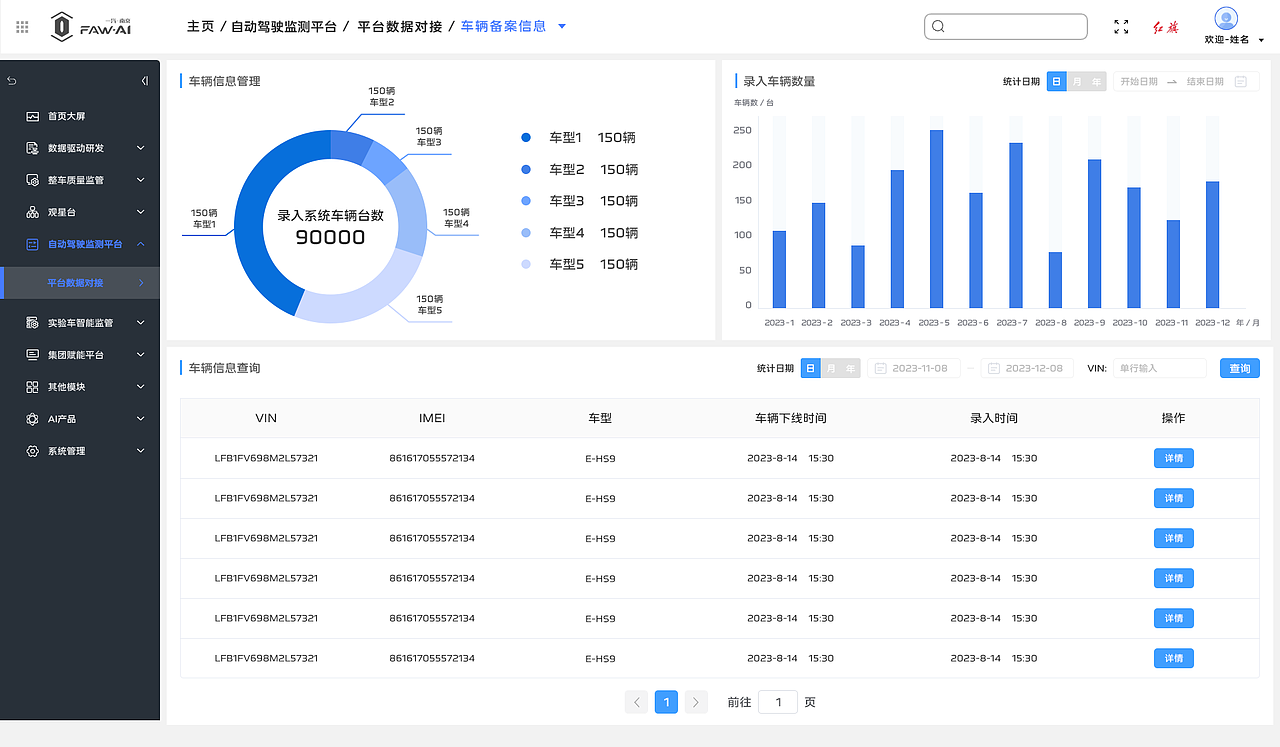Open the 数据驱动研发 sidebar icon
1280x747 pixels.
coord(34,147)
